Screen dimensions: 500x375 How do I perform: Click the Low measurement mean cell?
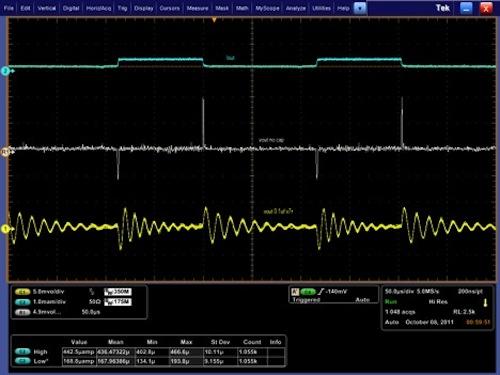click(115, 361)
